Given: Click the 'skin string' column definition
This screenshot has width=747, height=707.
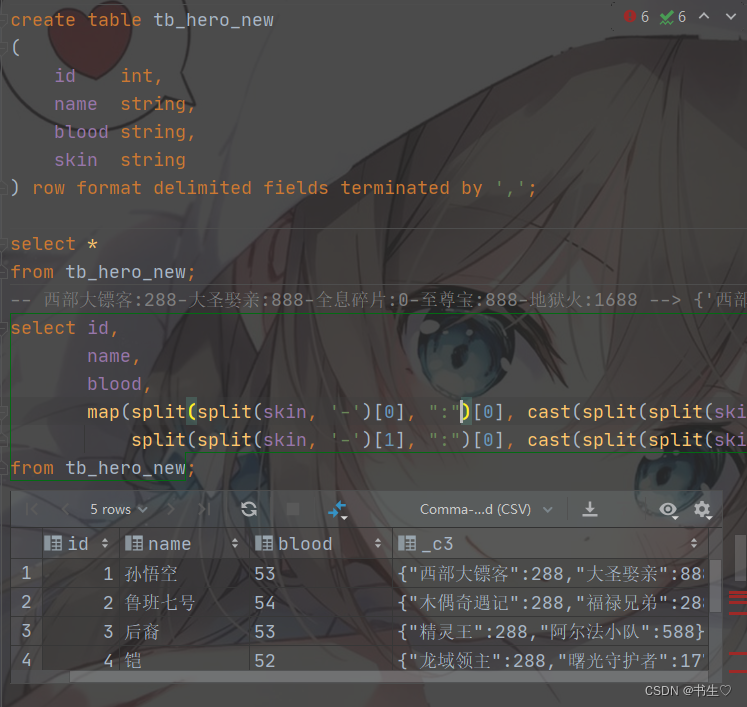Looking at the screenshot, I should tap(120, 160).
